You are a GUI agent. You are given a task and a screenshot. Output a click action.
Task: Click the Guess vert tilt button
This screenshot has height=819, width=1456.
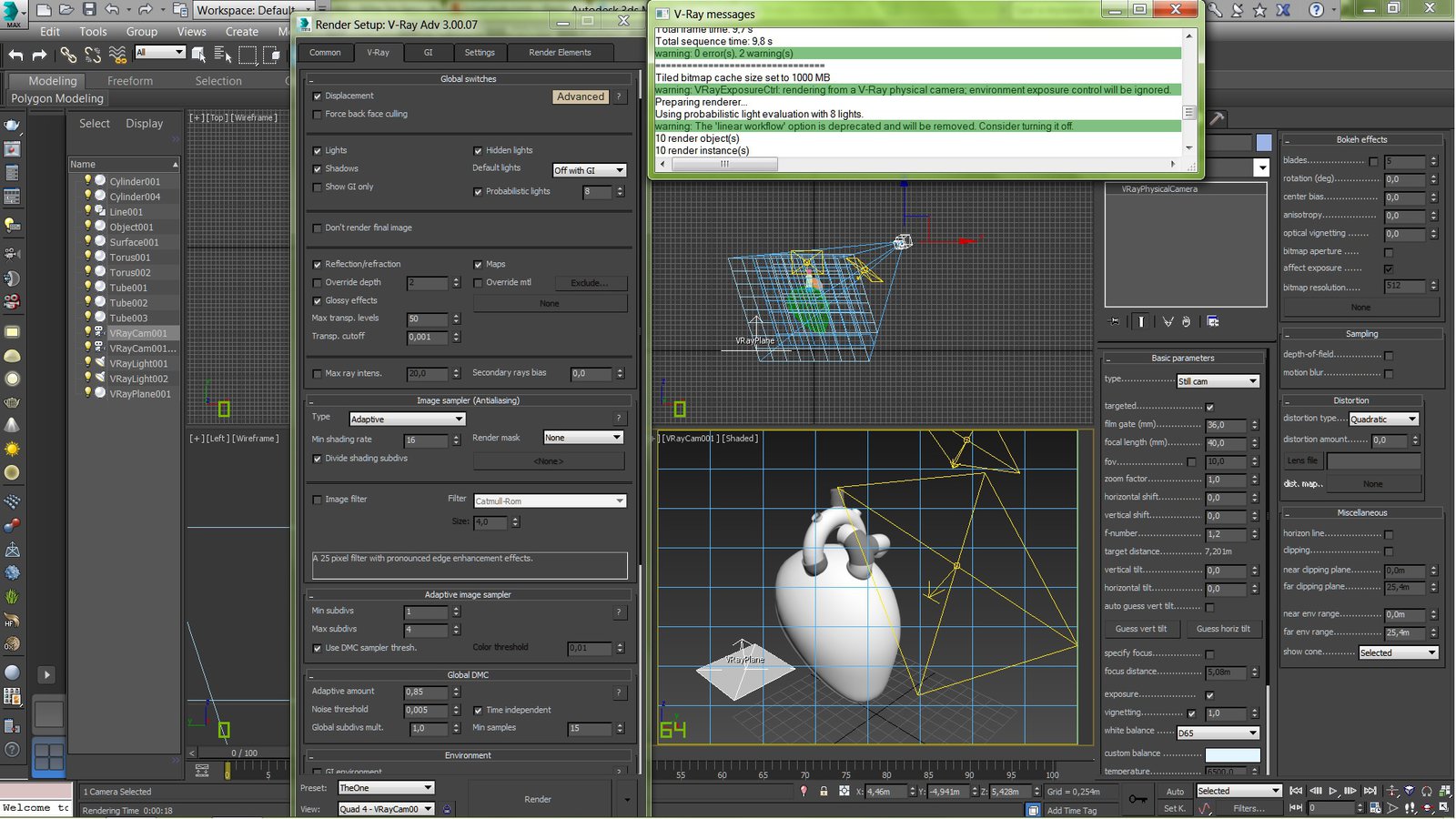tap(1141, 629)
